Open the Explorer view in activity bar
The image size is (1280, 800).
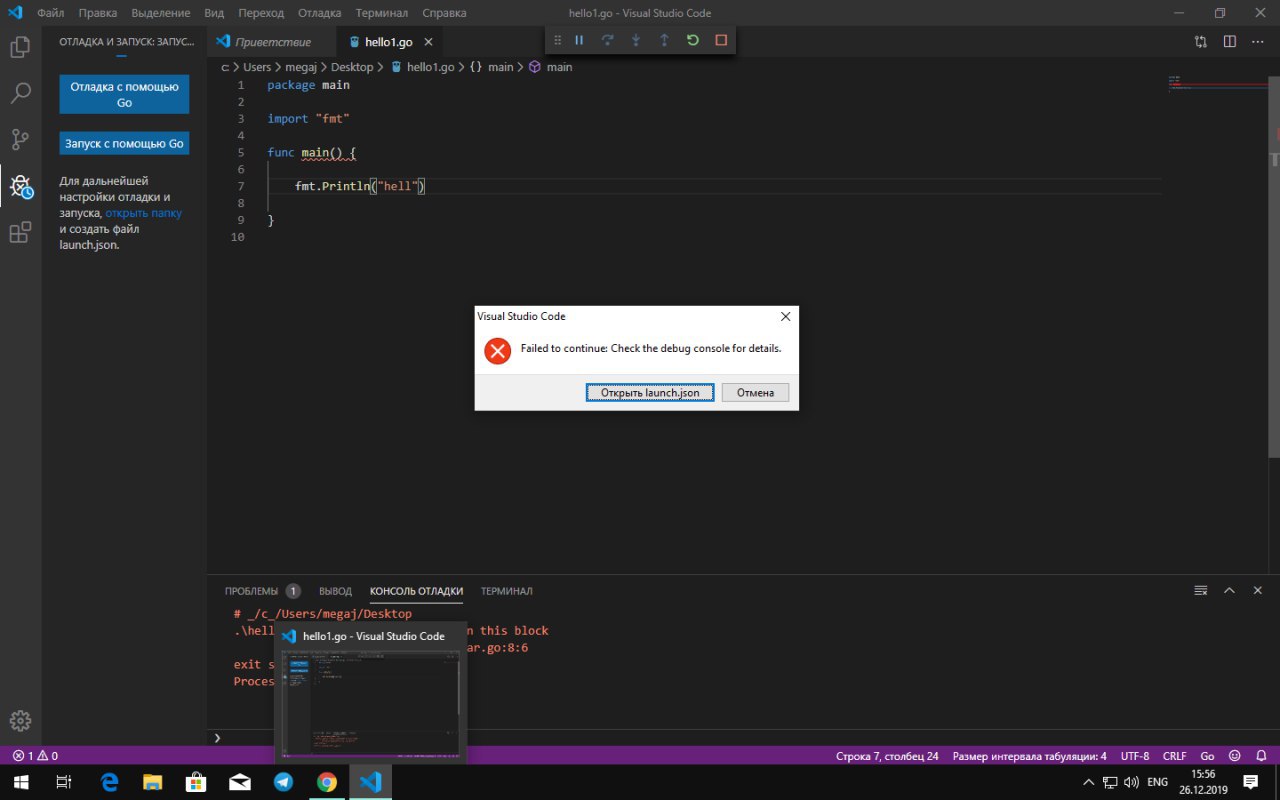[20, 46]
